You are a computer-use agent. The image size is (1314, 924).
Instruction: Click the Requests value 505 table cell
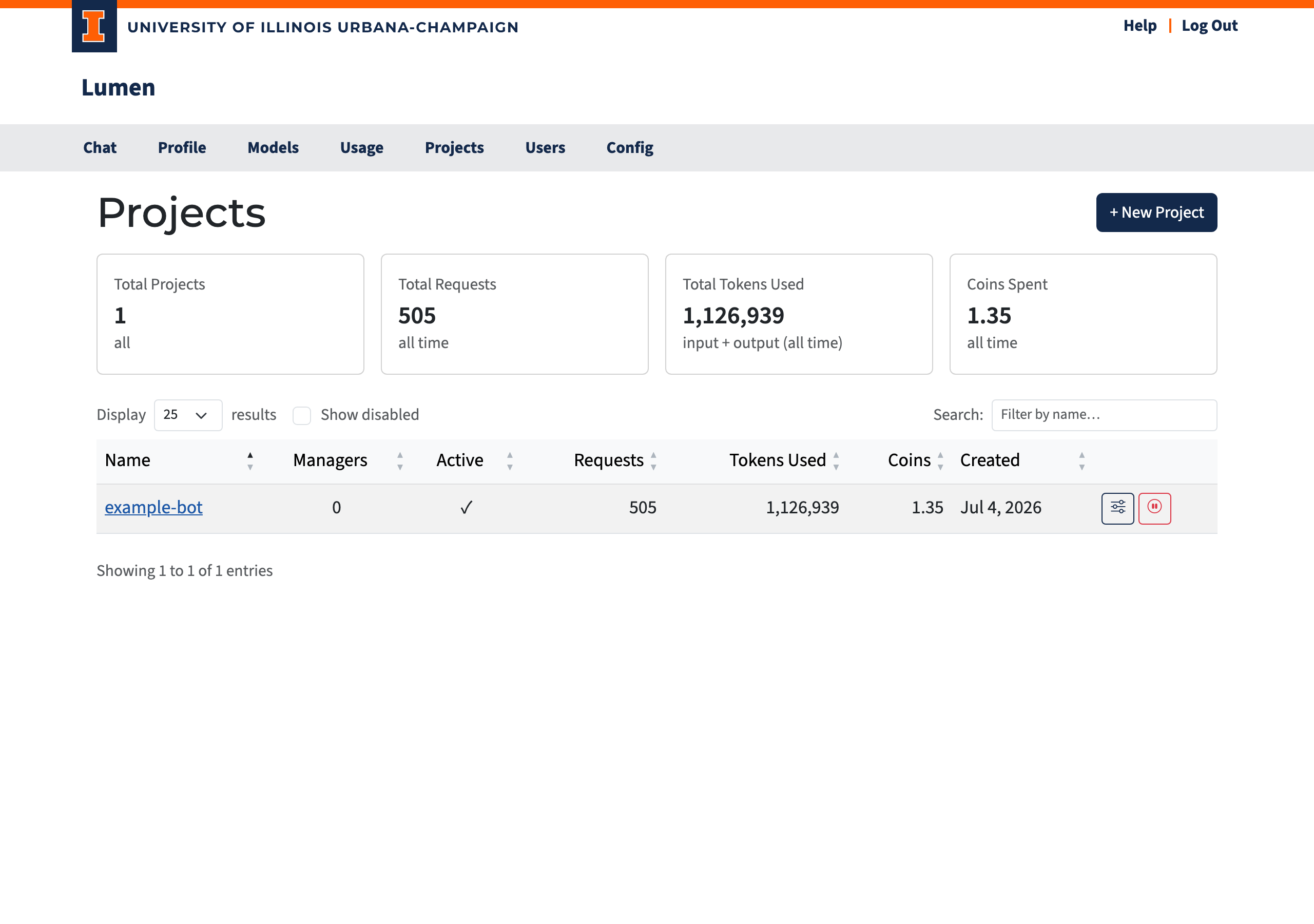643,508
